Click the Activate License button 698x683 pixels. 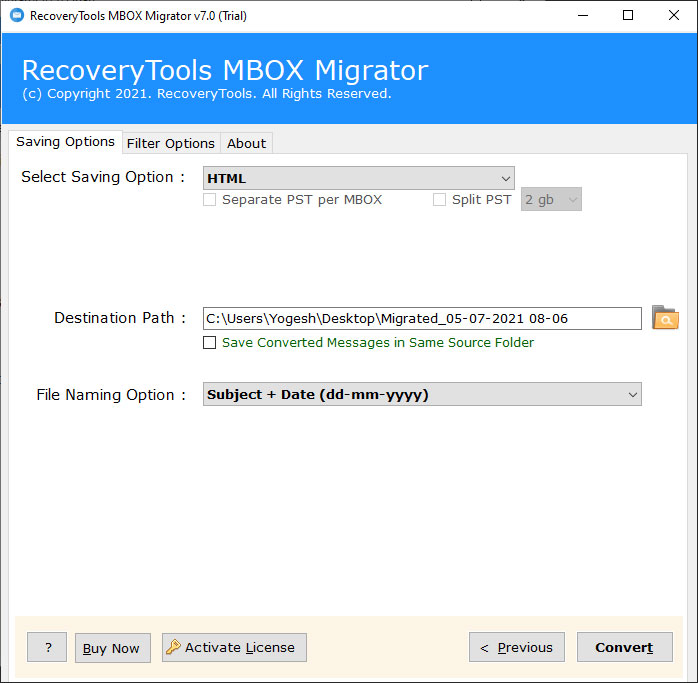(234, 647)
